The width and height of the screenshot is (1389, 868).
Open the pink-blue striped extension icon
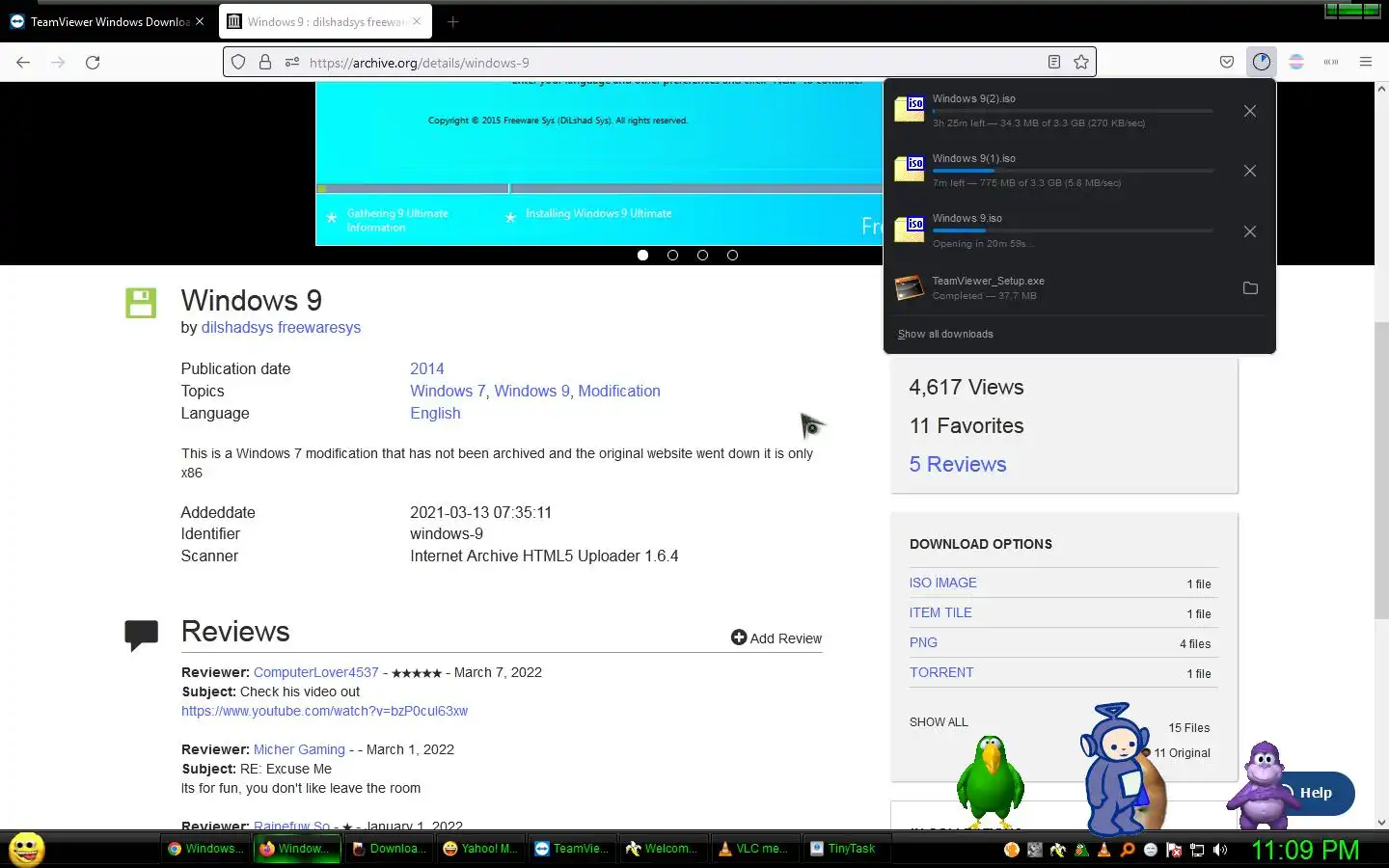1296,63
